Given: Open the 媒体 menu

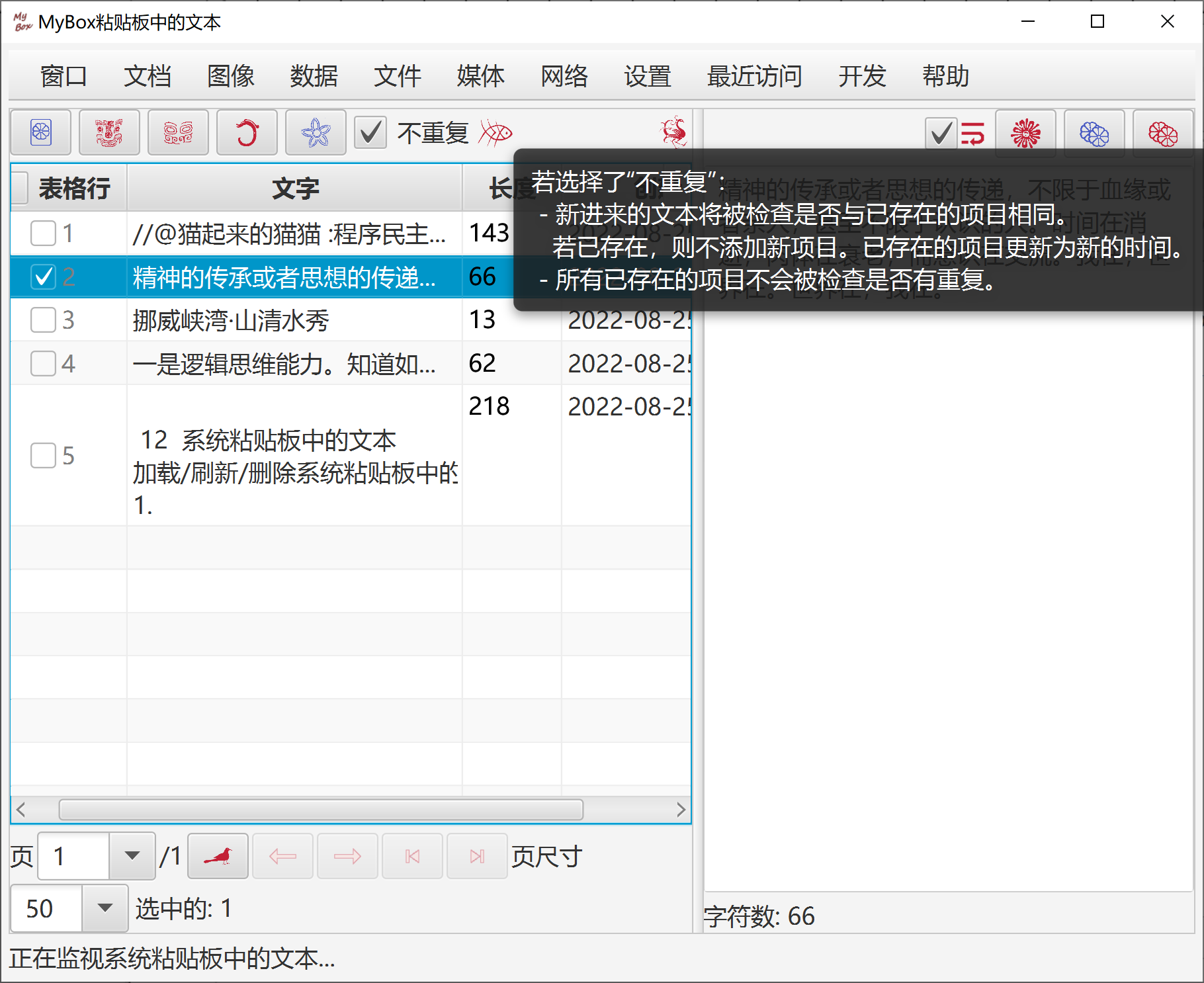Looking at the screenshot, I should click(480, 76).
